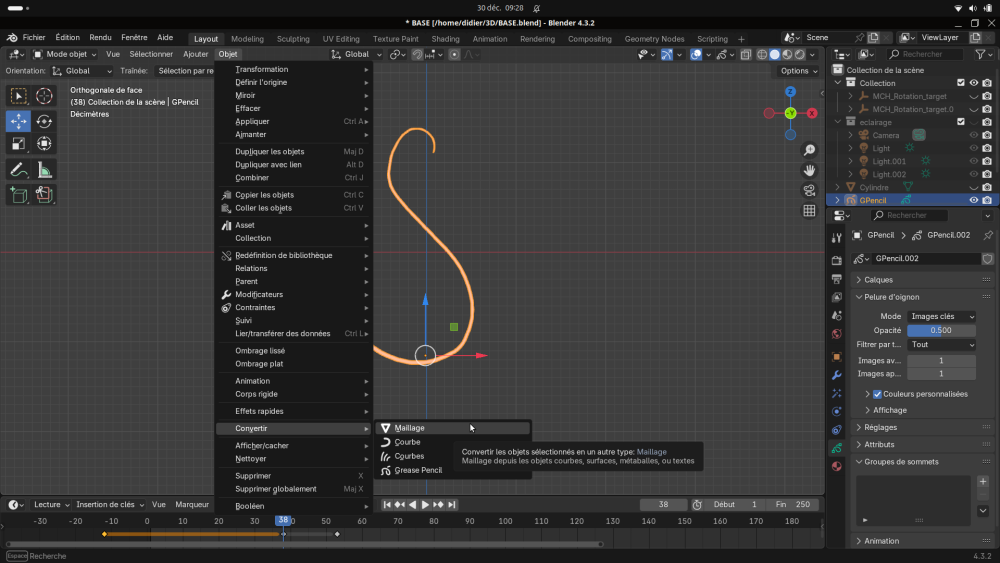Adjust the Opacité slider value
This screenshot has width=1000, height=563.
pos(941,330)
